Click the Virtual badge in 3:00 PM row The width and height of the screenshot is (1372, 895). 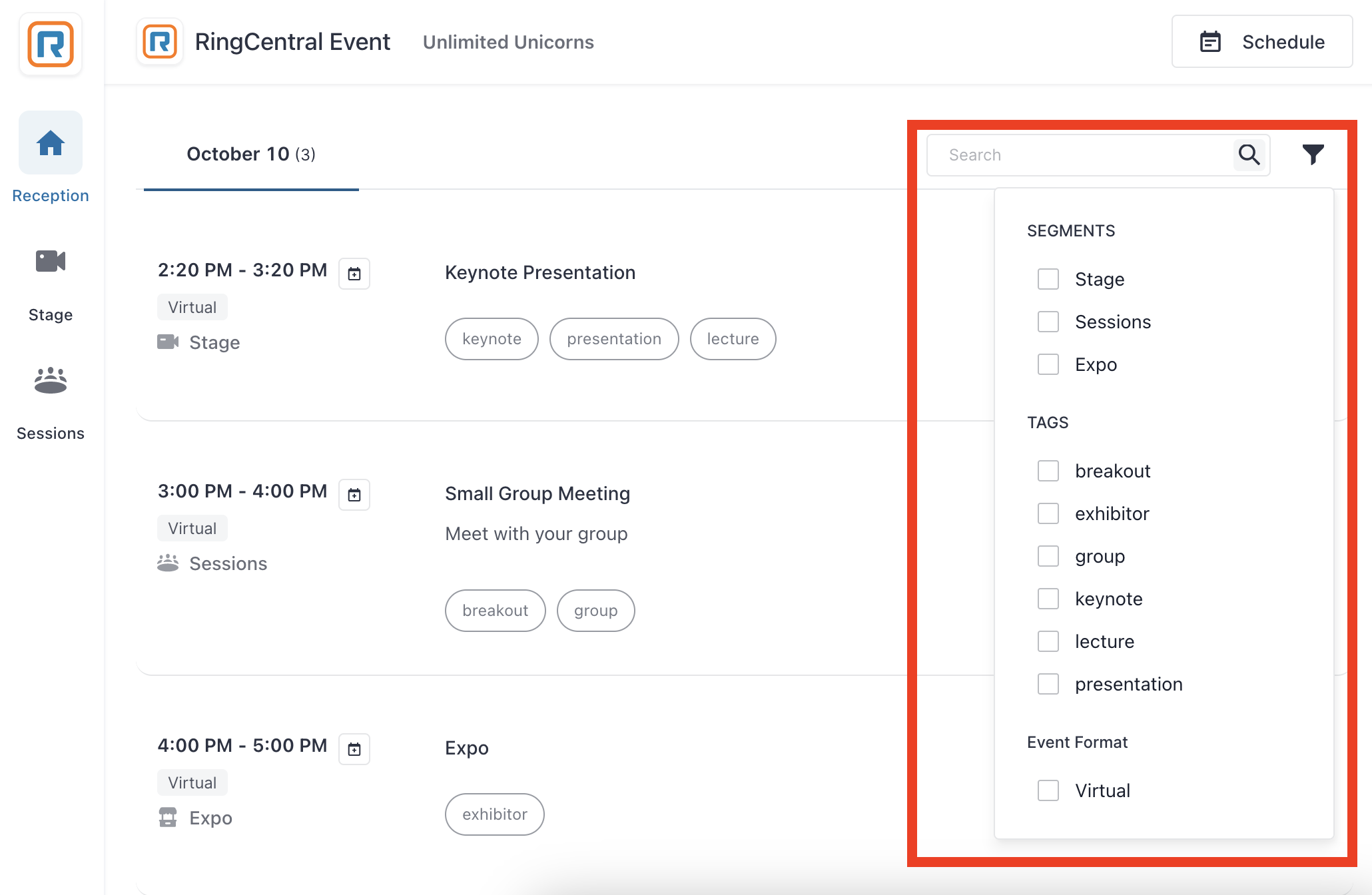(192, 529)
